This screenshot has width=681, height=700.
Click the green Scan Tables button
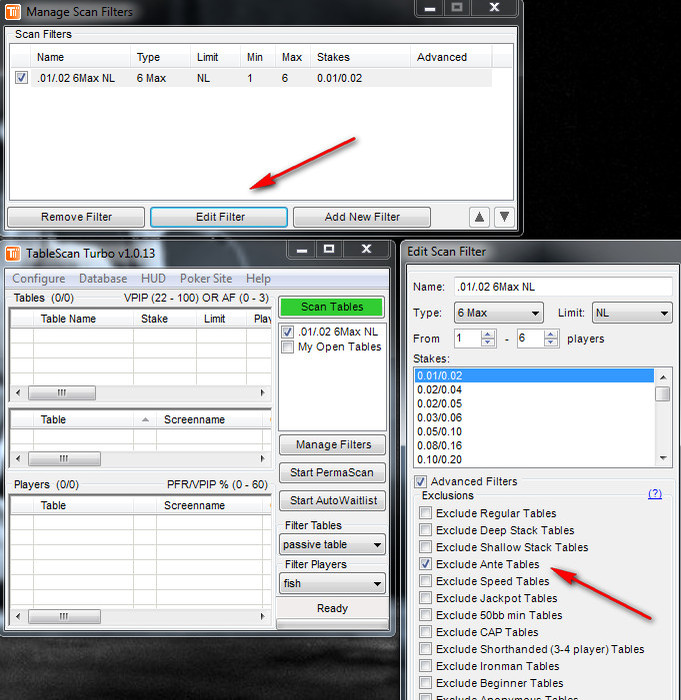(332, 307)
